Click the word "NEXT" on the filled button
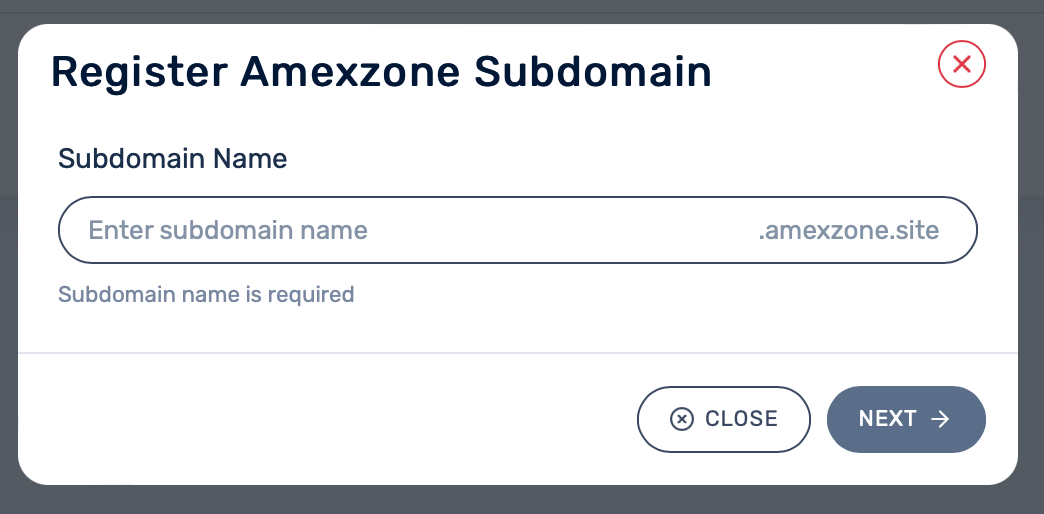This screenshot has height=514, width=1044. point(888,419)
